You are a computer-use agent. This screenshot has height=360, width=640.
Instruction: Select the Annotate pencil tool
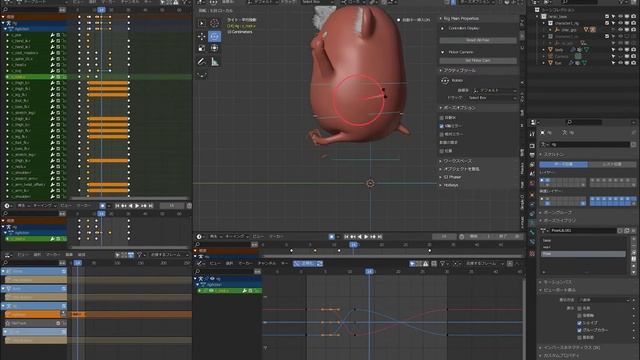202,62
